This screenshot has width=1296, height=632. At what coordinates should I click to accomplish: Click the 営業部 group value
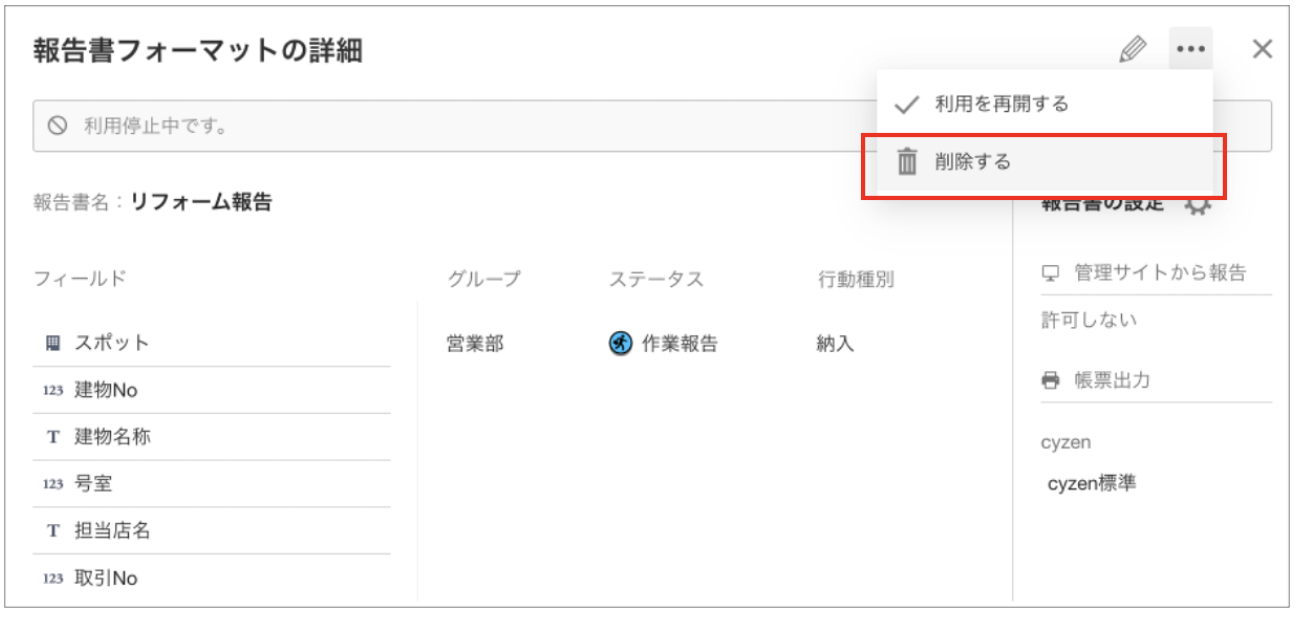tap(475, 344)
